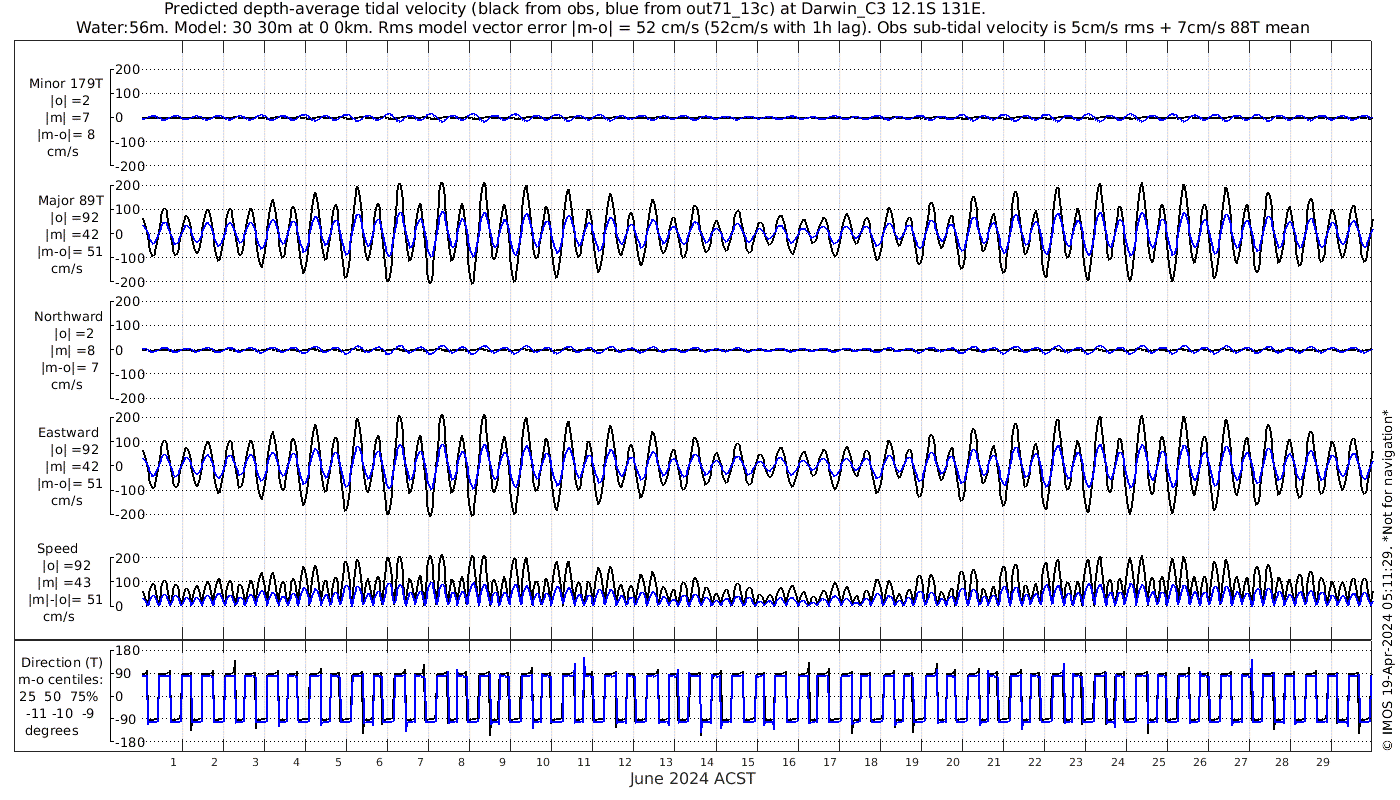Click the 'degrees' unit label
1400x800 pixels.
pos(52,730)
